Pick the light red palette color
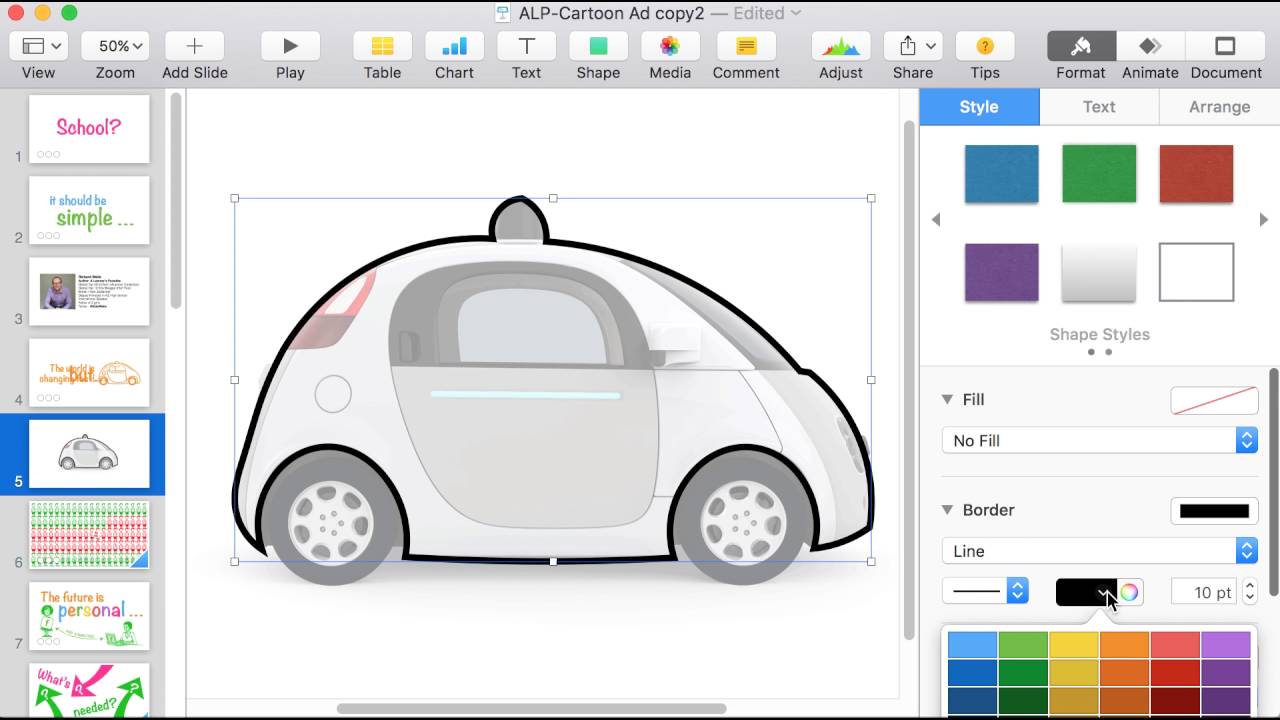 tap(1175, 645)
